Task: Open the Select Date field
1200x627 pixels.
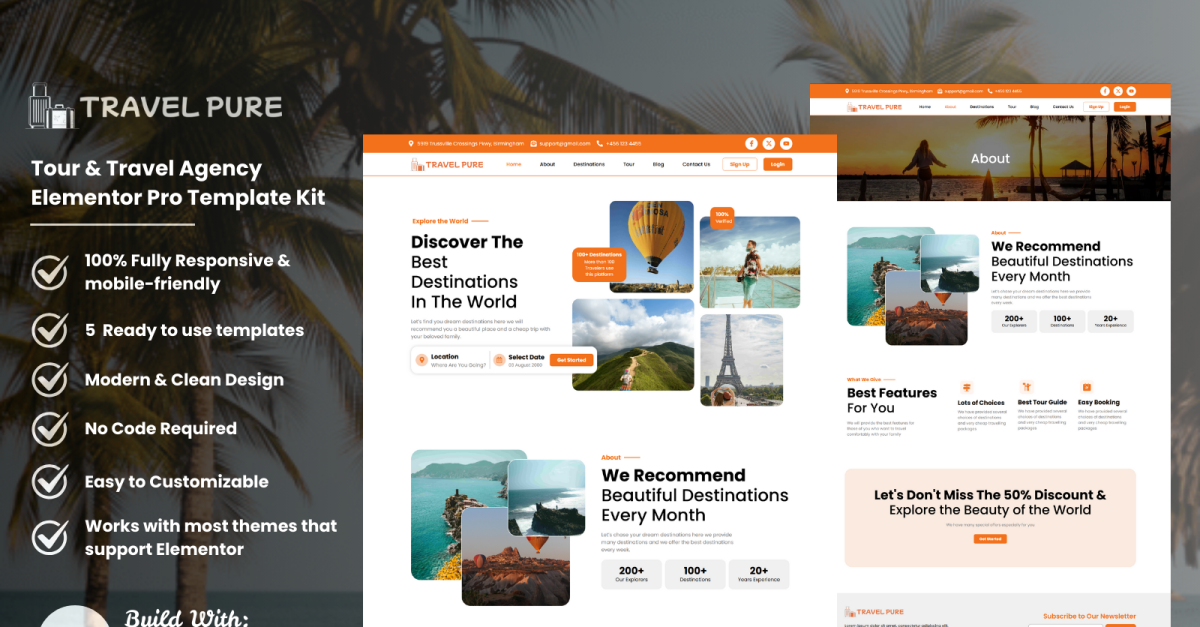Action: [526, 360]
